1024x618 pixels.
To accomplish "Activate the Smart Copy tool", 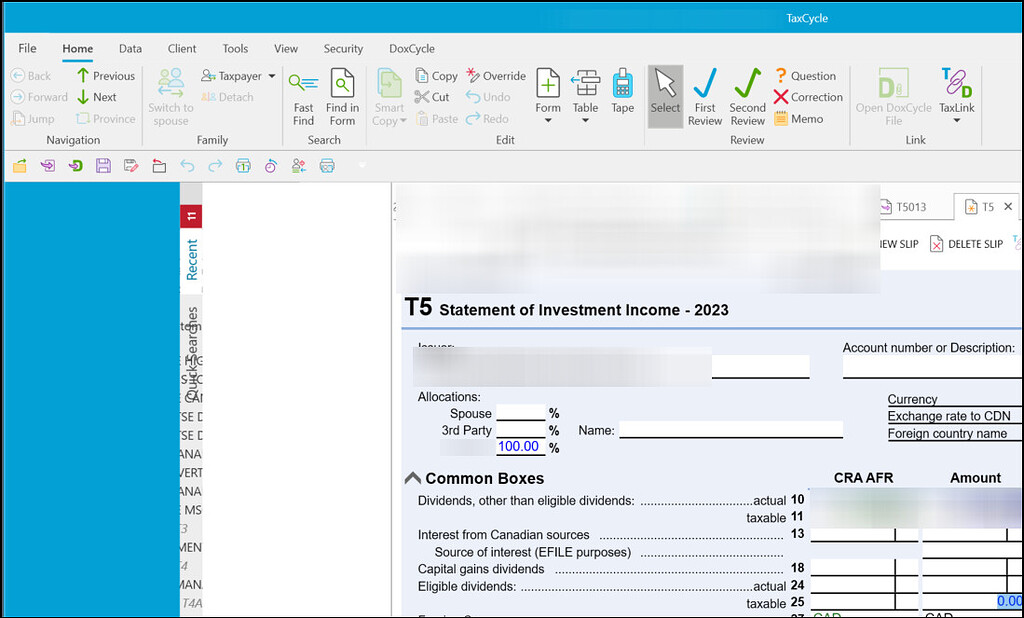I will 390,96.
